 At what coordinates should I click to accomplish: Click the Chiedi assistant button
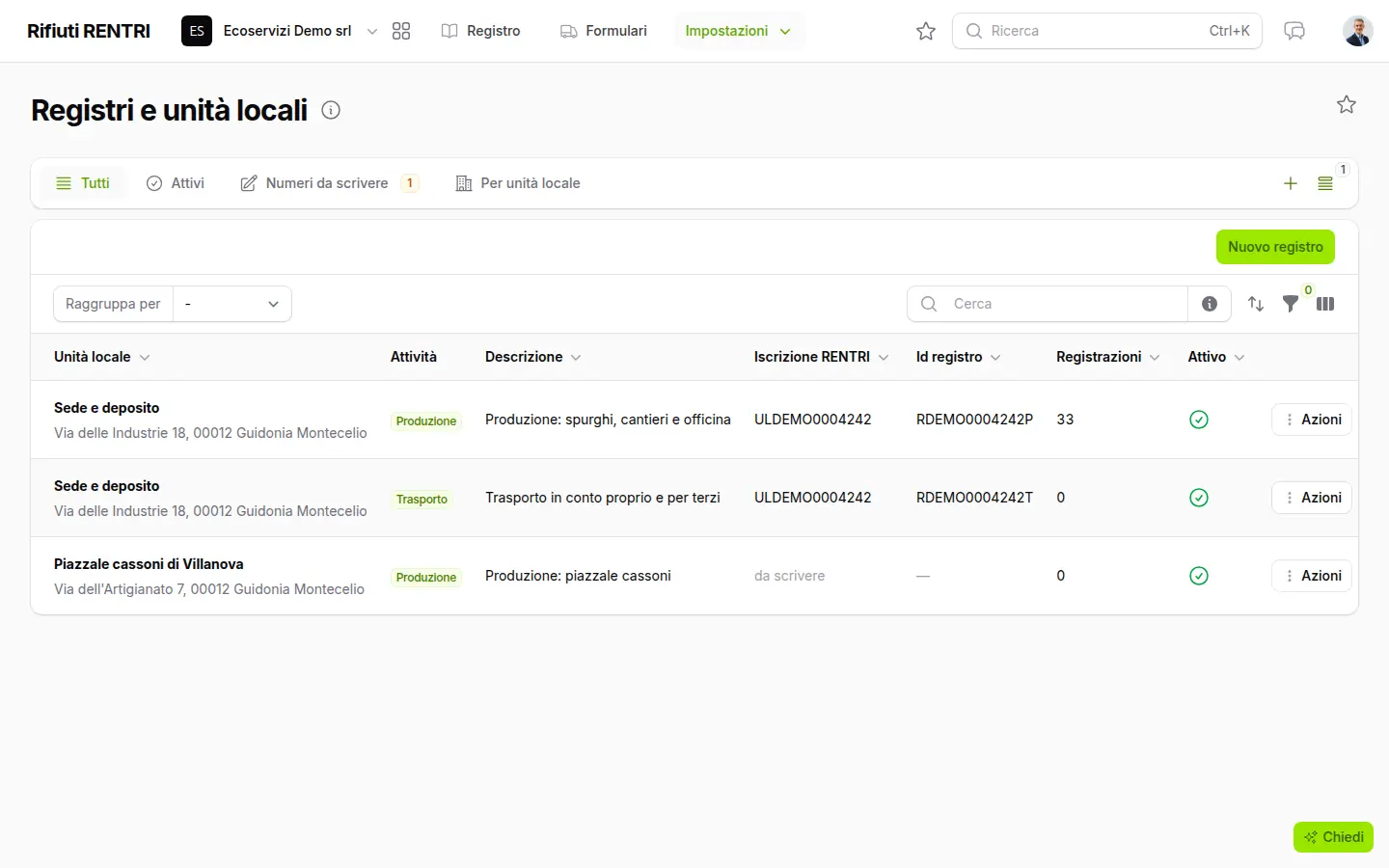[1333, 837]
